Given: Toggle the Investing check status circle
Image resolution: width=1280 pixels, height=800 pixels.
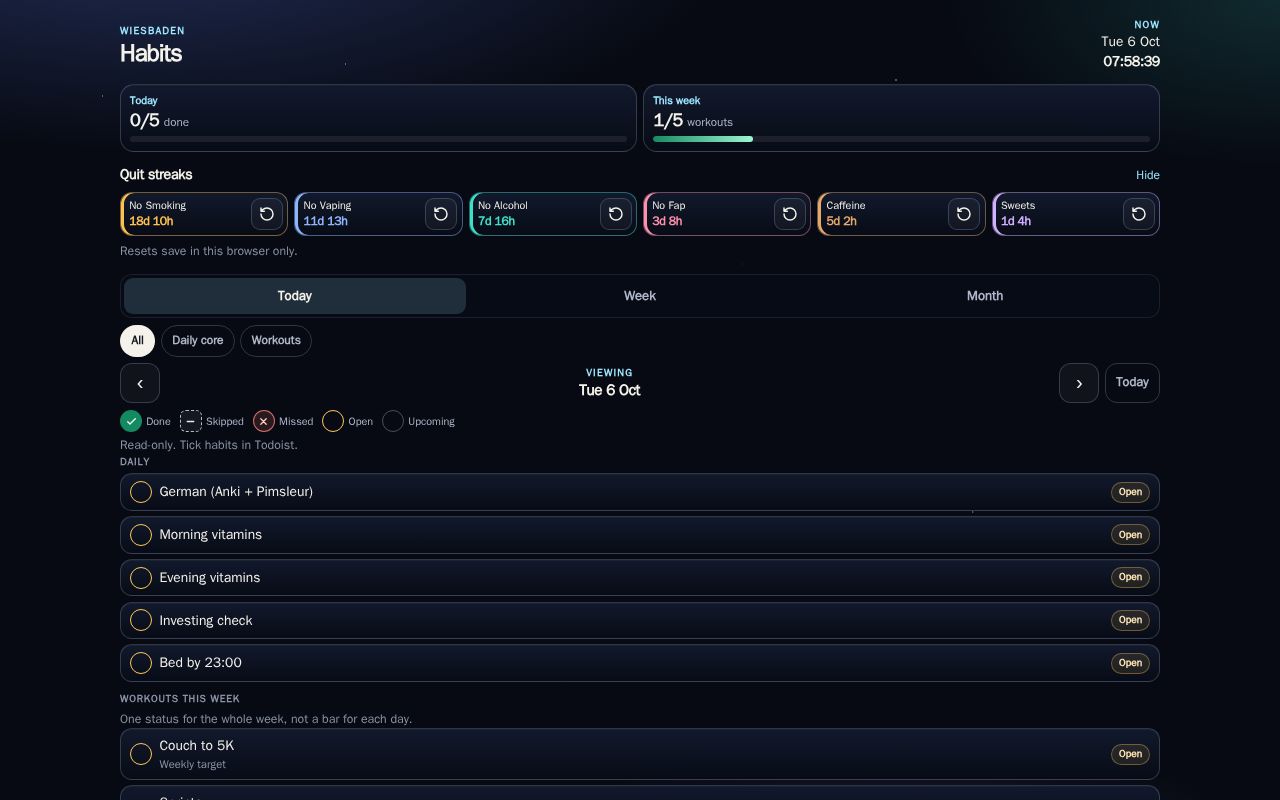Looking at the screenshot, I should [x=141, y=620].
